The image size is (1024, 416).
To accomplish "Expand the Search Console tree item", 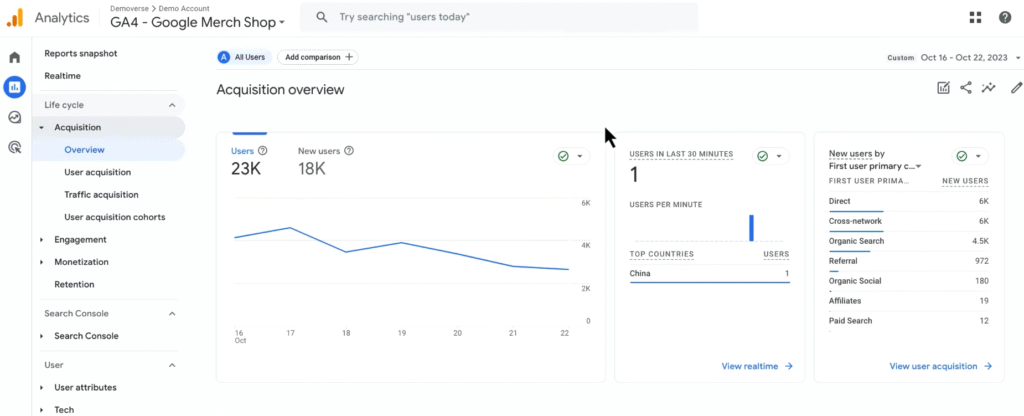I will [x=41, y=336].
